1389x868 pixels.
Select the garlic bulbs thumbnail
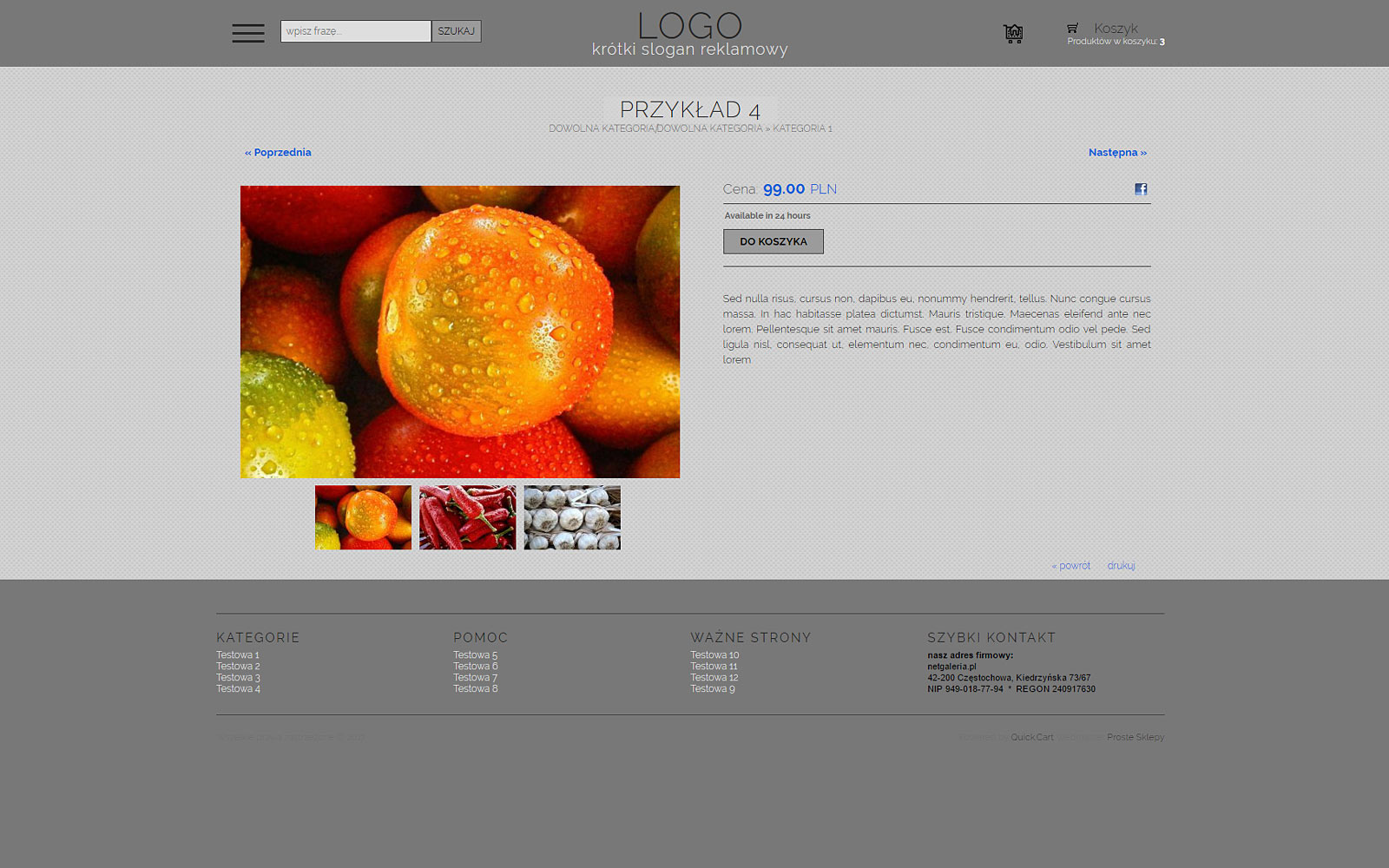[572, 517]
